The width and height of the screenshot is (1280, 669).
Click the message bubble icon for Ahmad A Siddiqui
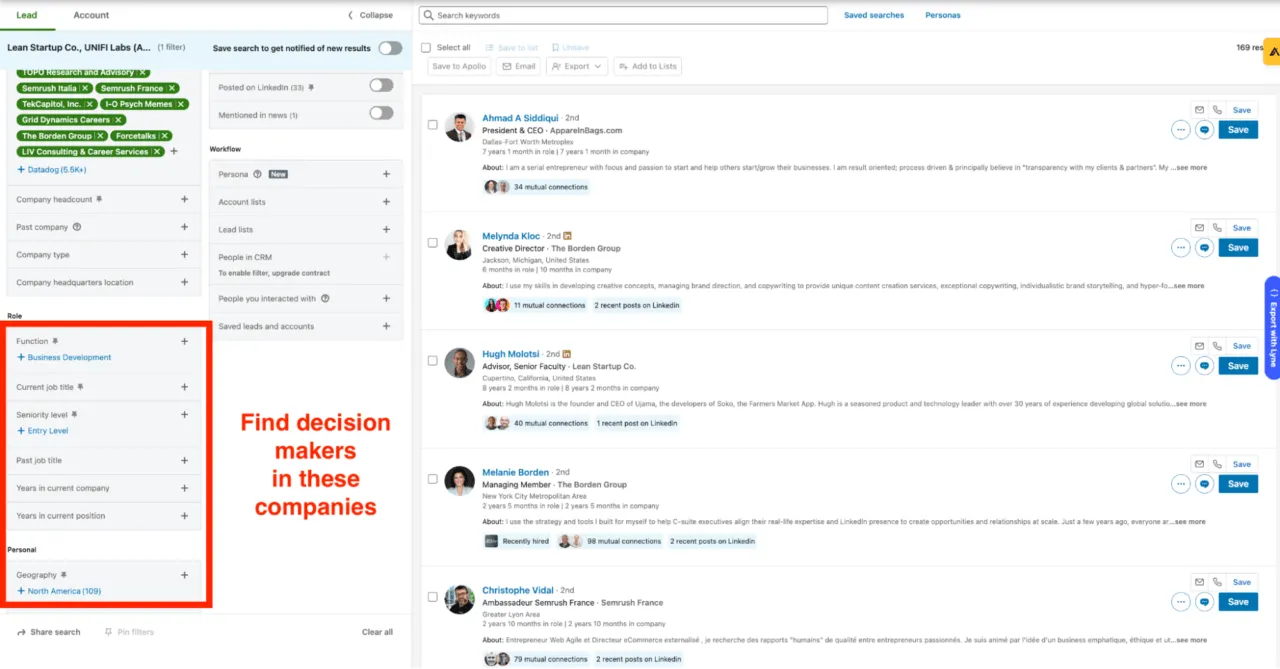coord(1205,129)
